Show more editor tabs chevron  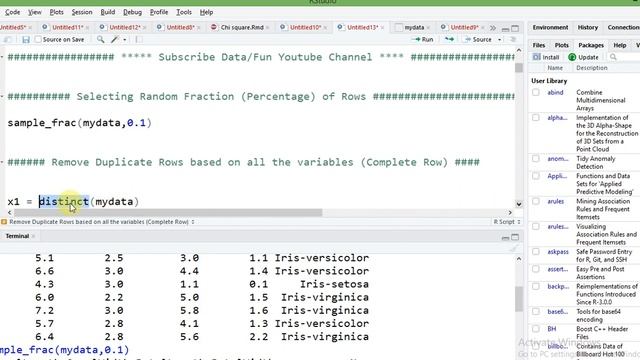point(493,28)
